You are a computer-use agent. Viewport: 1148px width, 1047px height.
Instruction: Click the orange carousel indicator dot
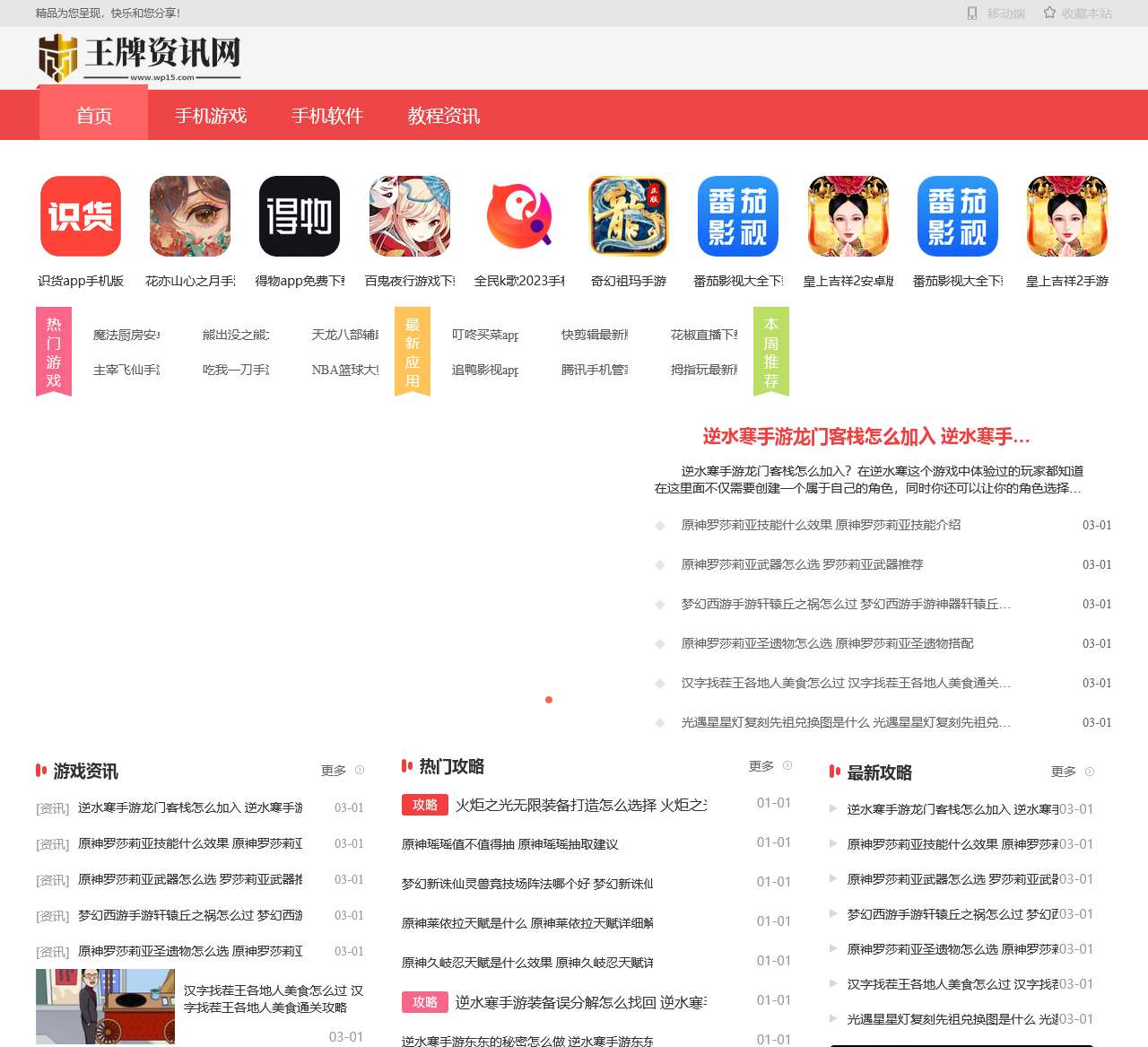(x=549, y=700)
